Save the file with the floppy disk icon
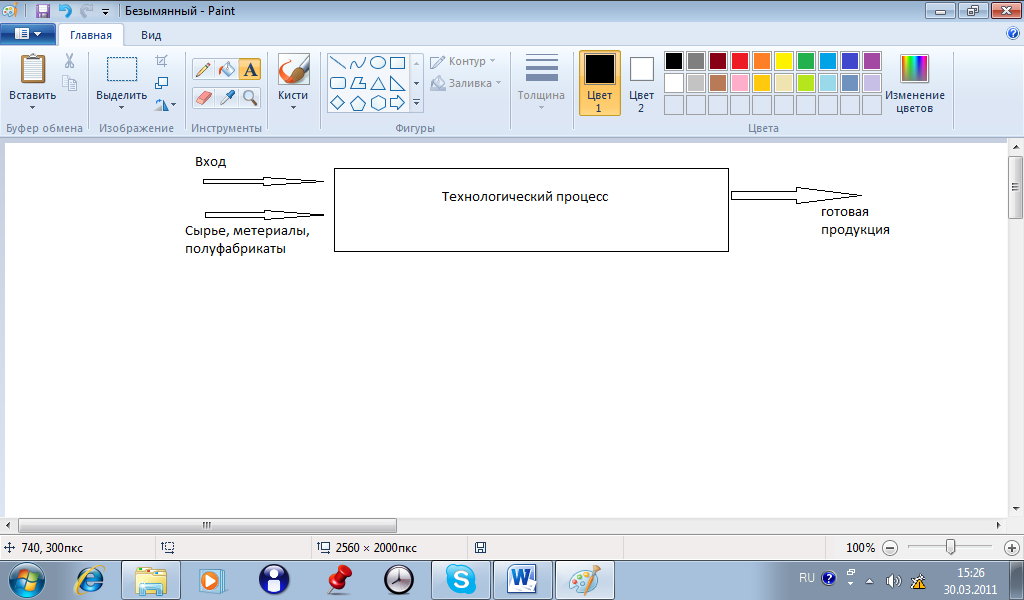Image resolution: width=1024 pixels, height=600 pixels. tap(43, 10)
